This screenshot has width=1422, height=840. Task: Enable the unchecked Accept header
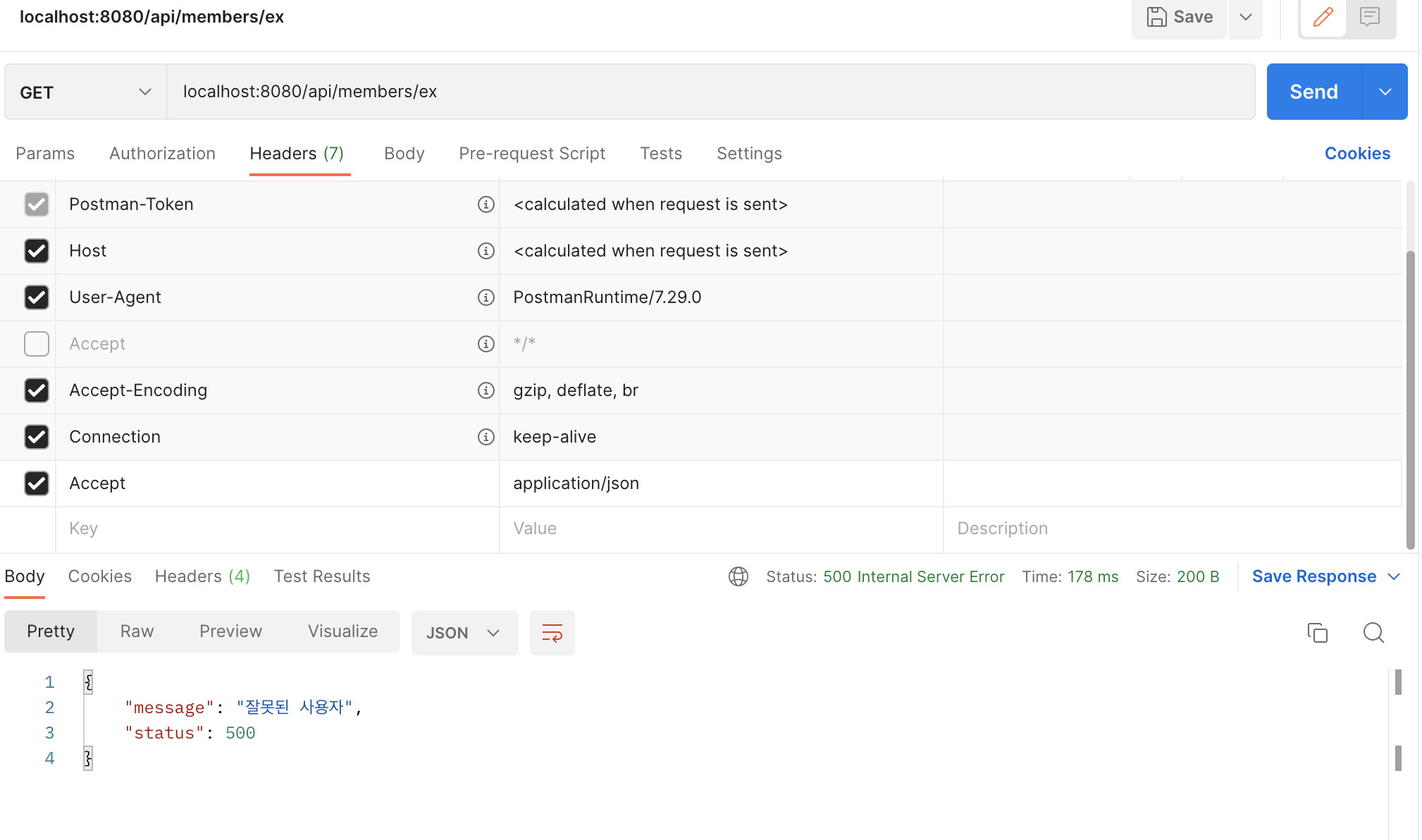point(37,344)
